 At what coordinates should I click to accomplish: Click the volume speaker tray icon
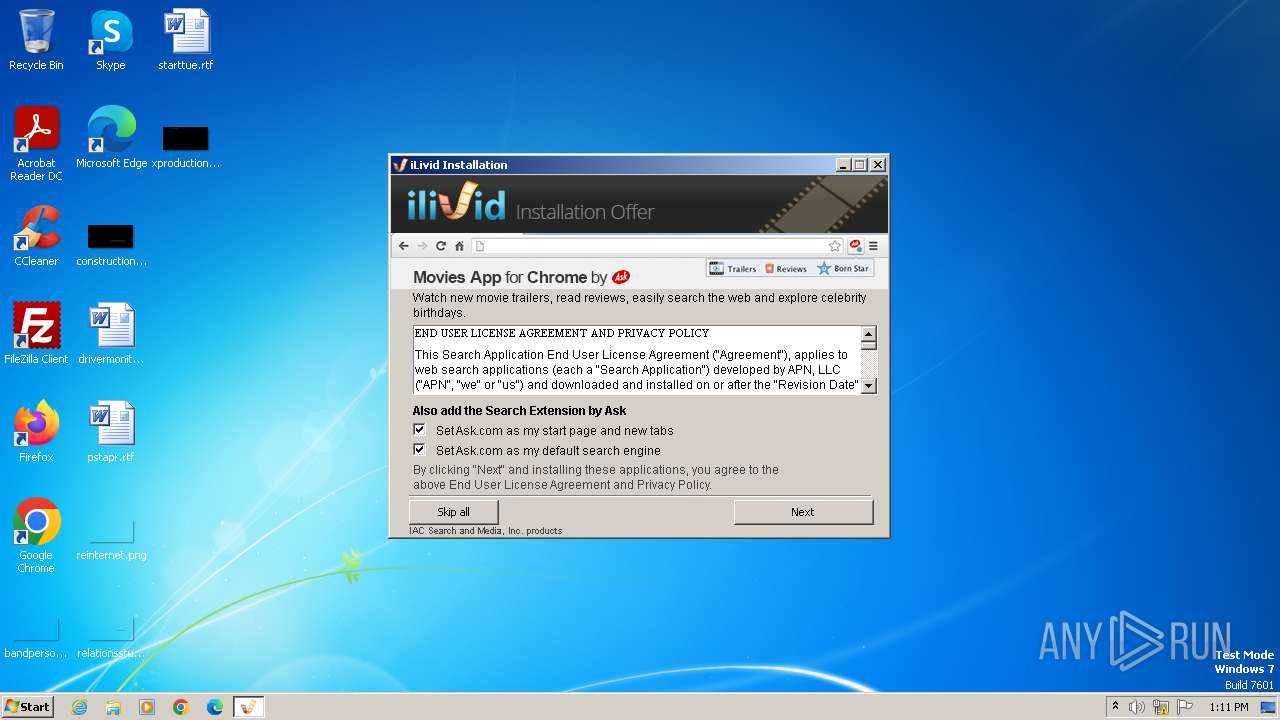pos(1137,707)
